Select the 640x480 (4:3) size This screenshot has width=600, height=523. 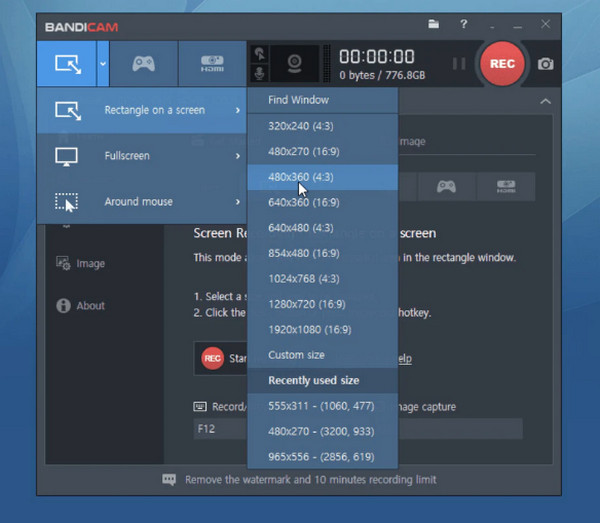point(323,228)
